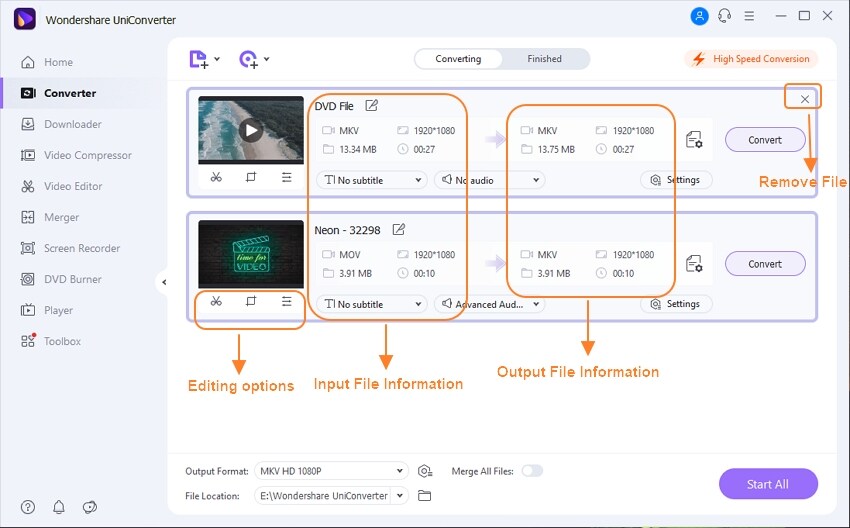Click the Start All button
The height and width of the screenshot is (528, 850).
point(768,484)
